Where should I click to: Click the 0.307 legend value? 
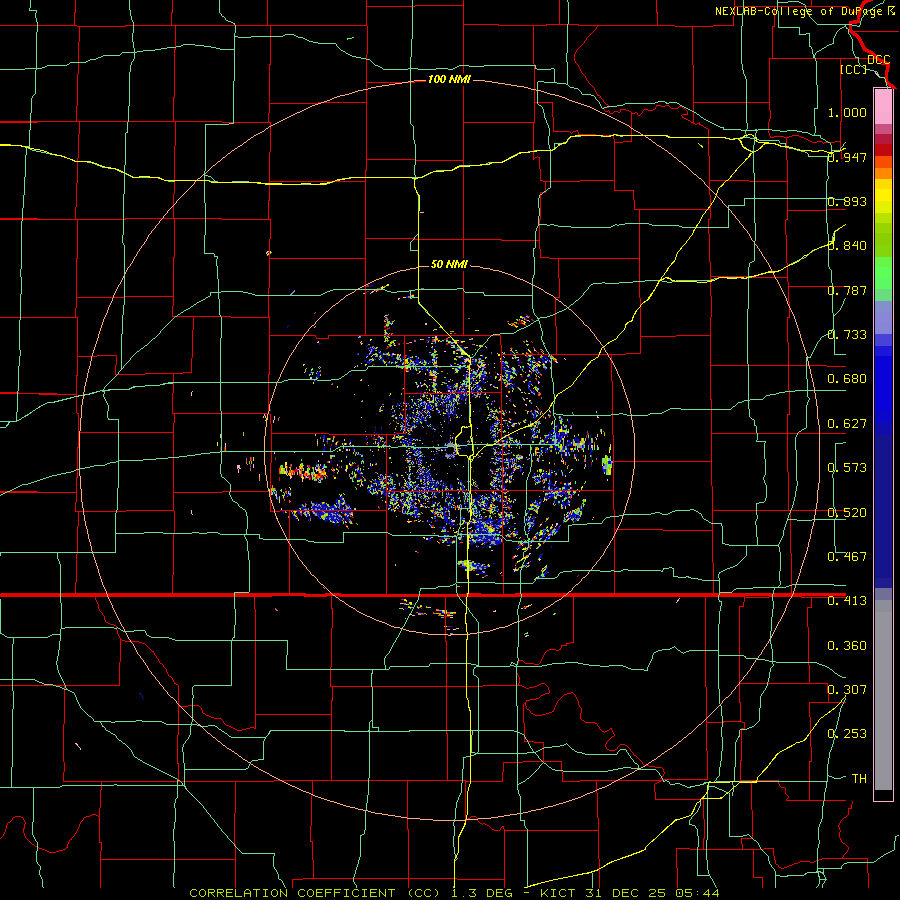pos(847,690)
